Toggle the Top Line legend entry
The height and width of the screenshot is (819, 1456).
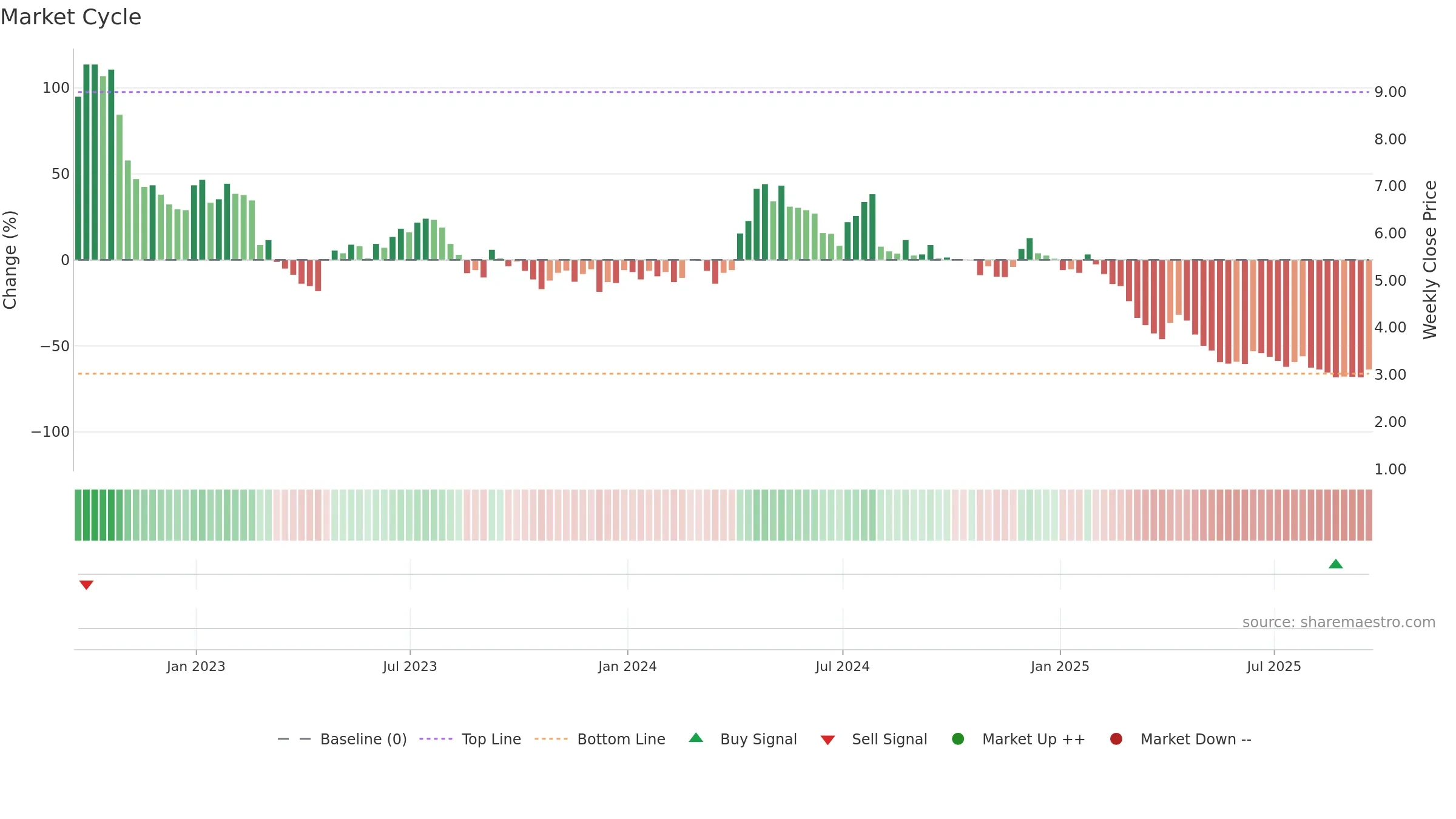point(470,739)
